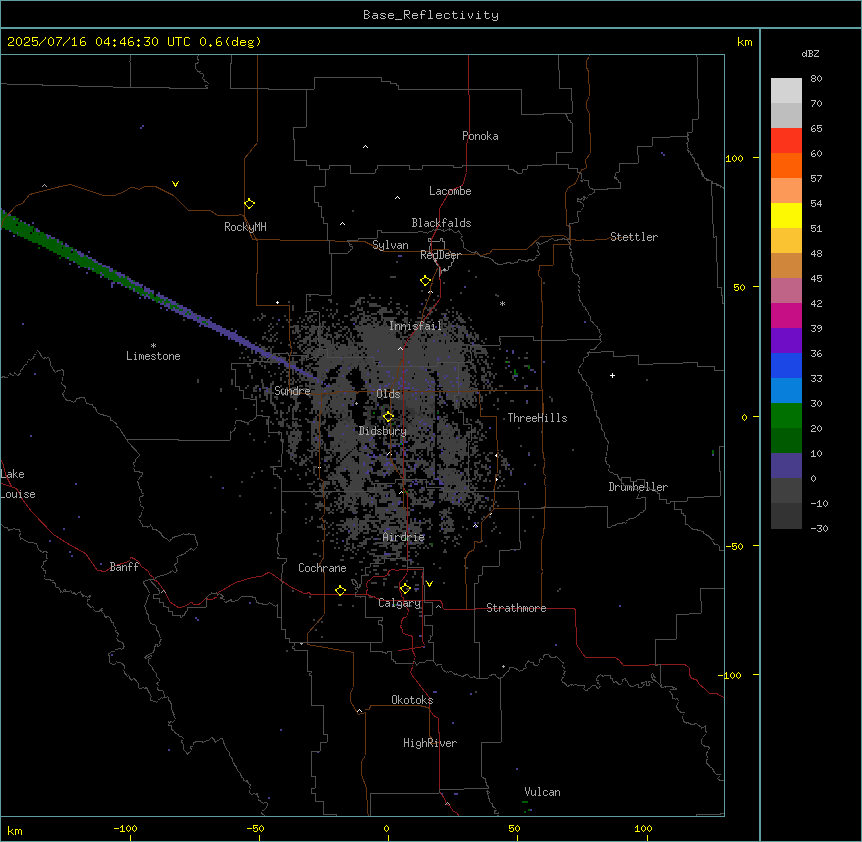Click the -50 tick on the right km axis
This screenshot has height=842, width=862.
tap(734, 546)
